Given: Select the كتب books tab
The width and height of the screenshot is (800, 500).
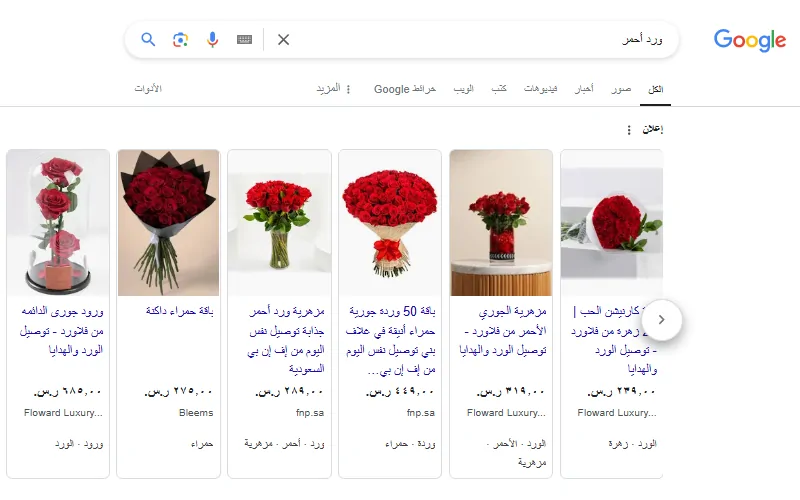Looking at the screenshot, I should (x=499, y=89).
